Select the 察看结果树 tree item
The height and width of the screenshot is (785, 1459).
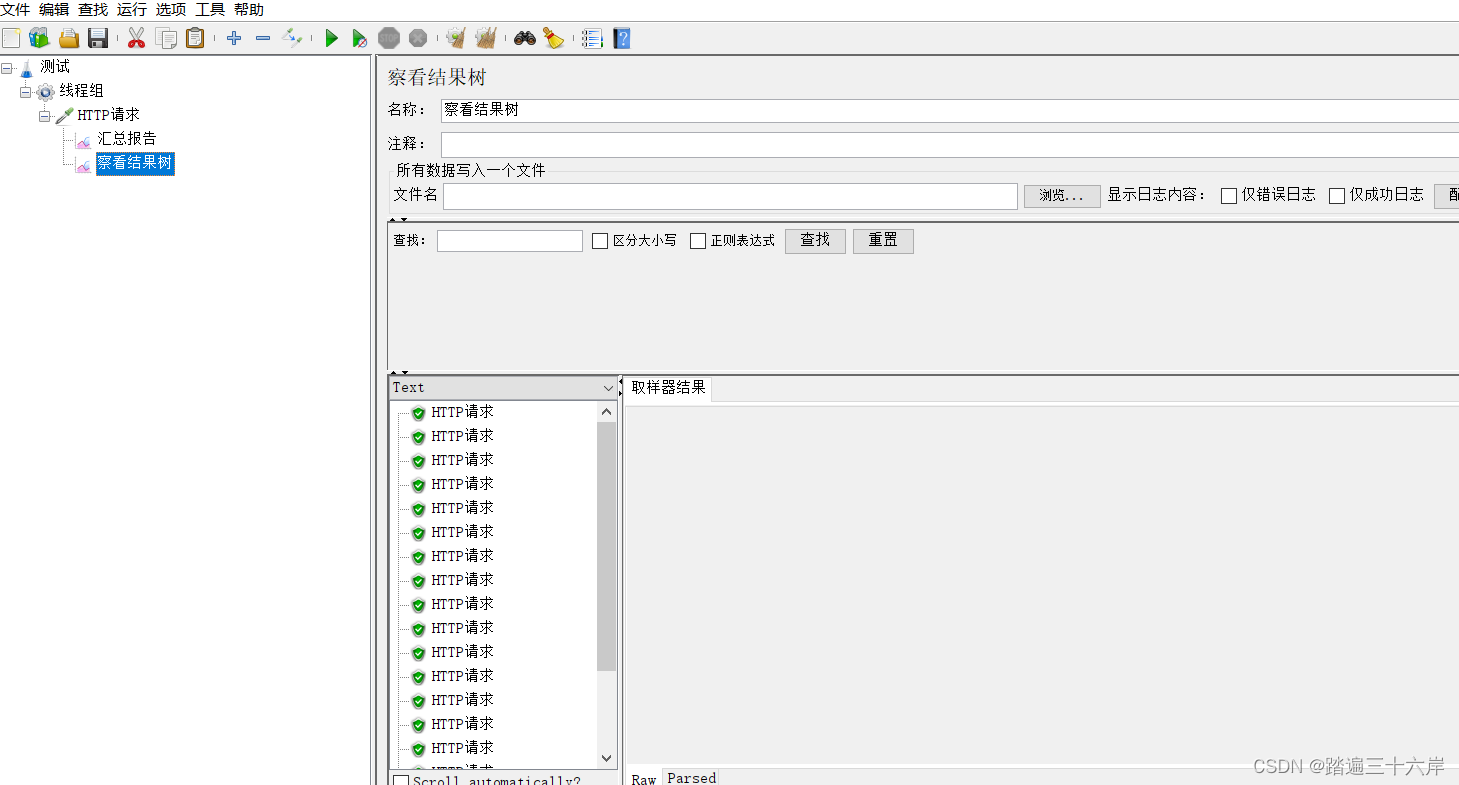click(x=135, y=163)
